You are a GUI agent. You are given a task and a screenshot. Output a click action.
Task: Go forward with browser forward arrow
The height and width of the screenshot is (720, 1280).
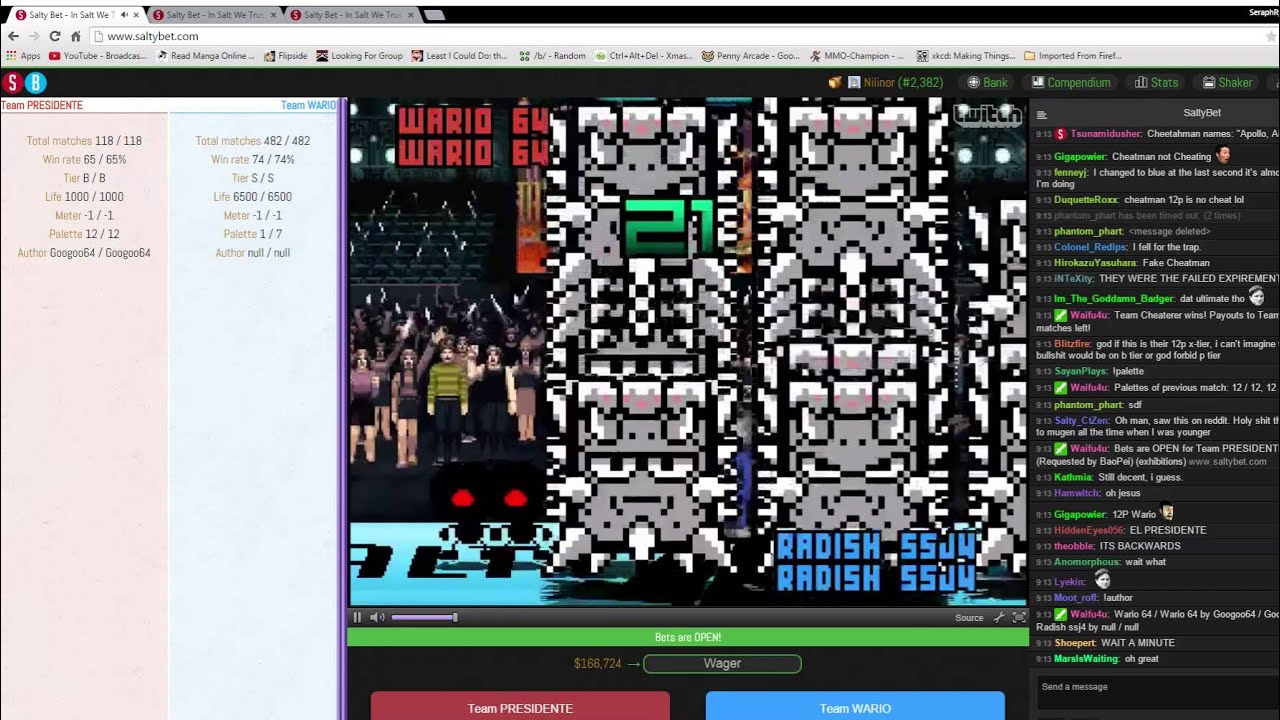(34, 36)
